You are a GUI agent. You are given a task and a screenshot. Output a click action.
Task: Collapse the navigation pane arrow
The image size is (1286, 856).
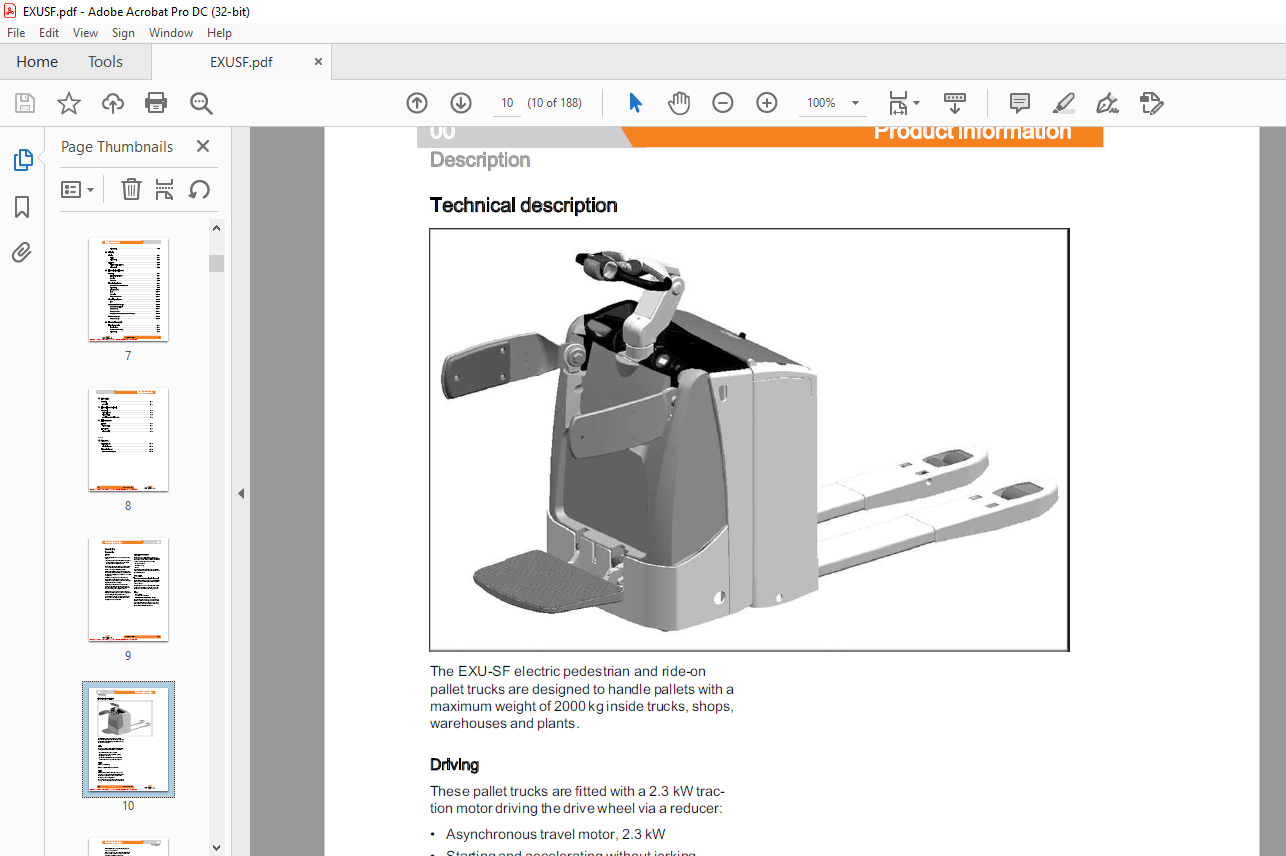pyautogui.click(x=241, y=493)
